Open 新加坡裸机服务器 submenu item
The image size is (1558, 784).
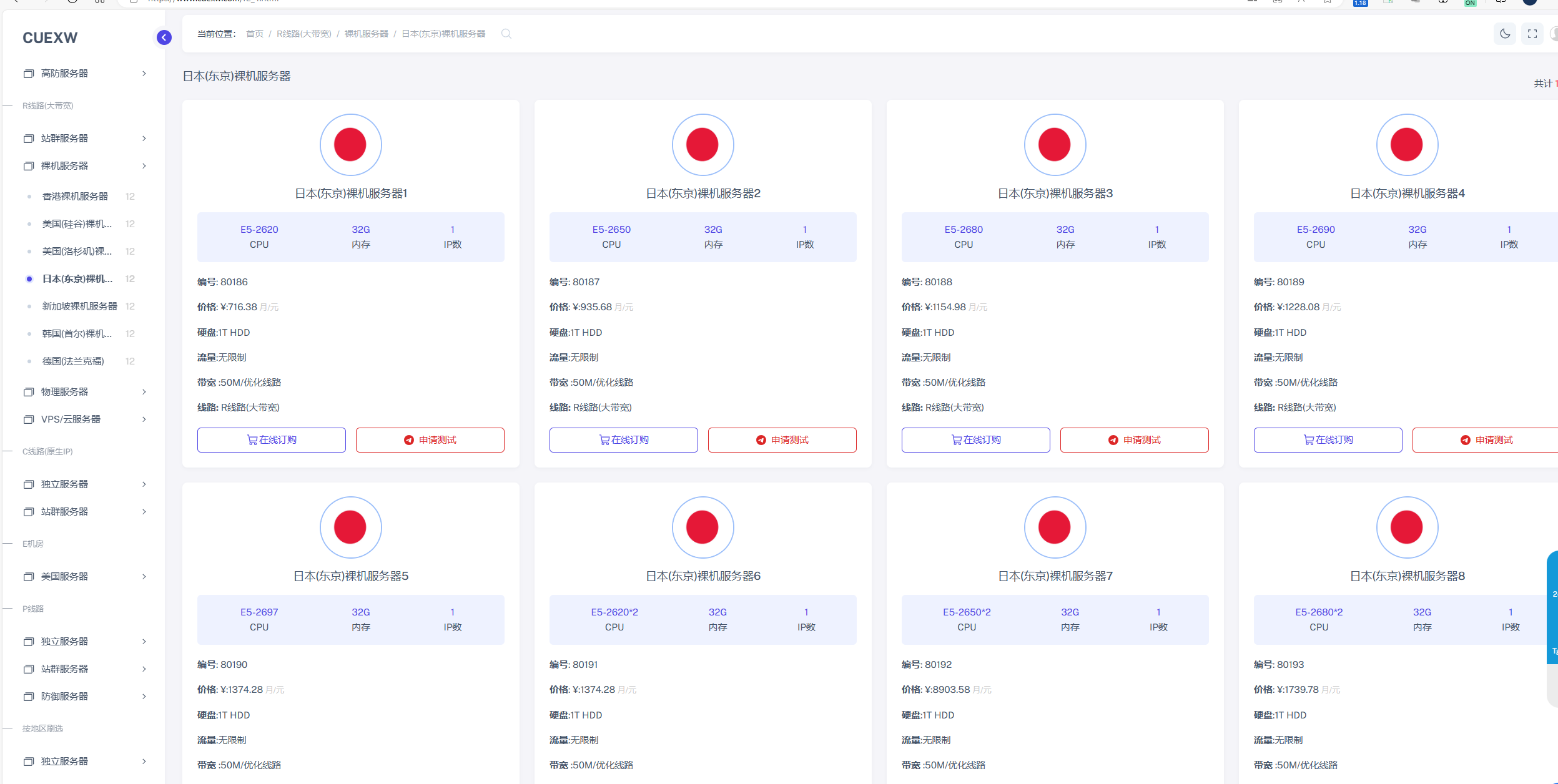point(81,306)
